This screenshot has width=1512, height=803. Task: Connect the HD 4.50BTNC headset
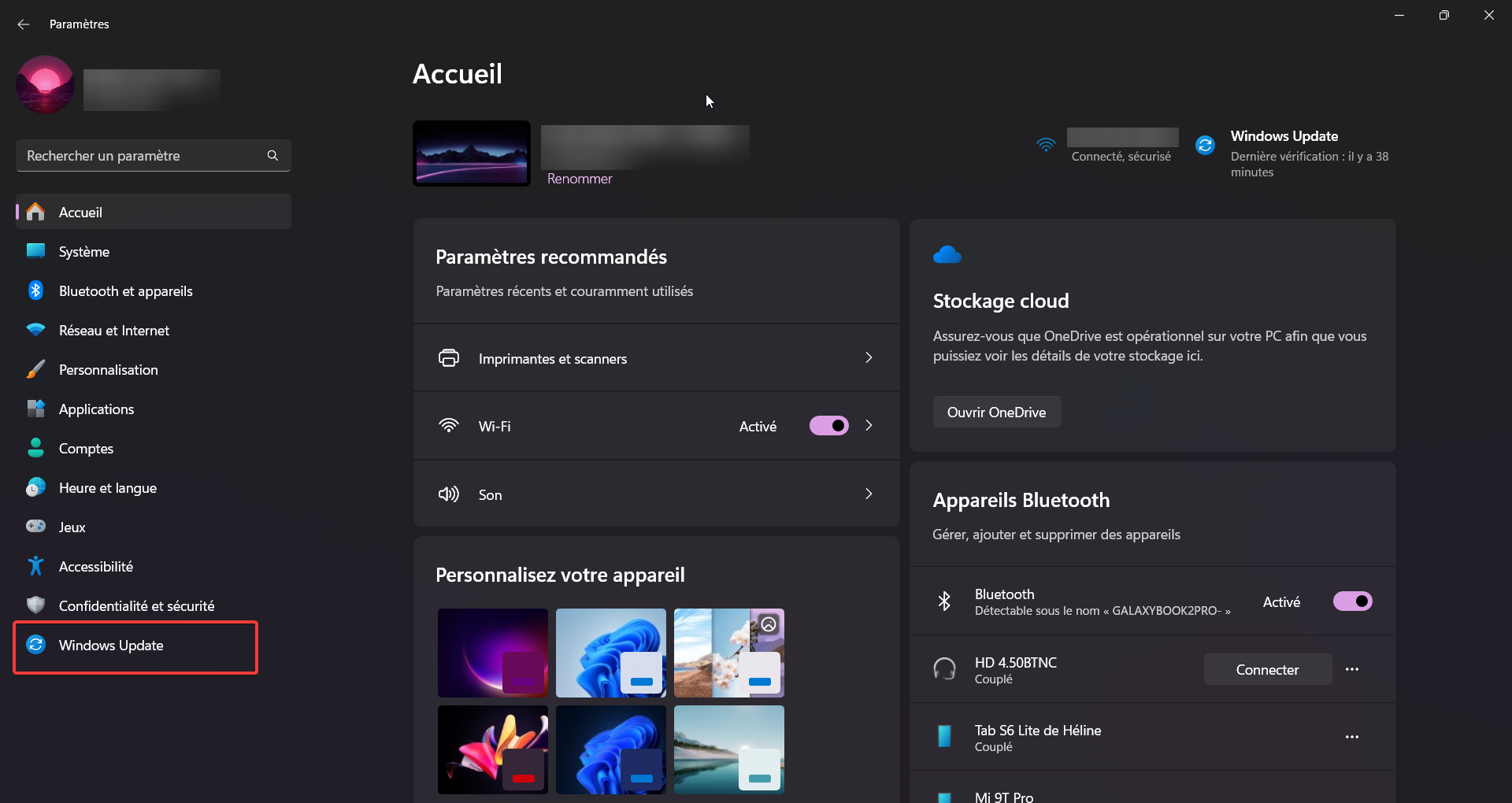click(x=1267, y=669)
